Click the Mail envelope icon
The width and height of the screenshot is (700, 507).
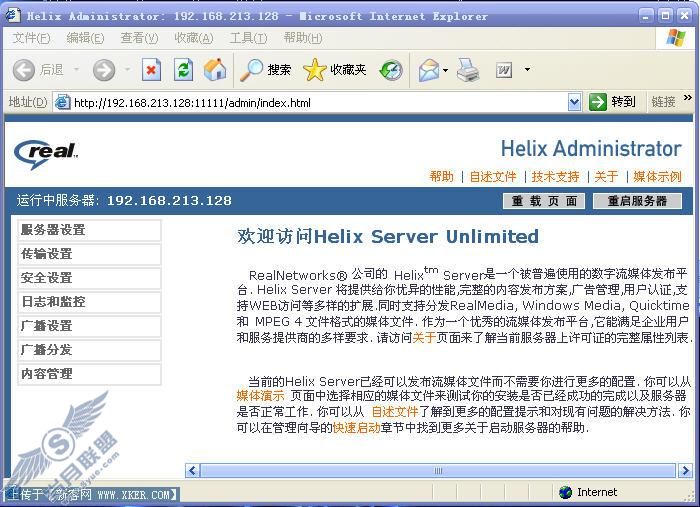pos(429,70)
